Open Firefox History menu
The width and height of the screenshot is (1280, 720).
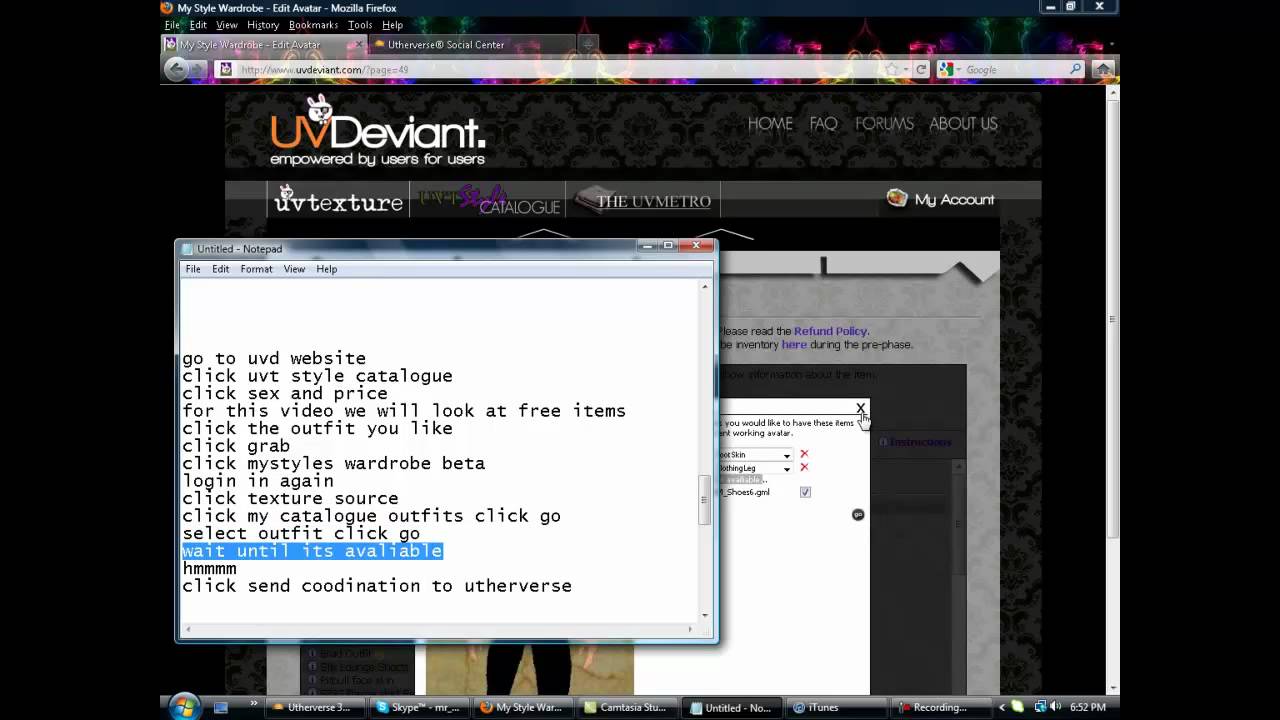(263, 25)
